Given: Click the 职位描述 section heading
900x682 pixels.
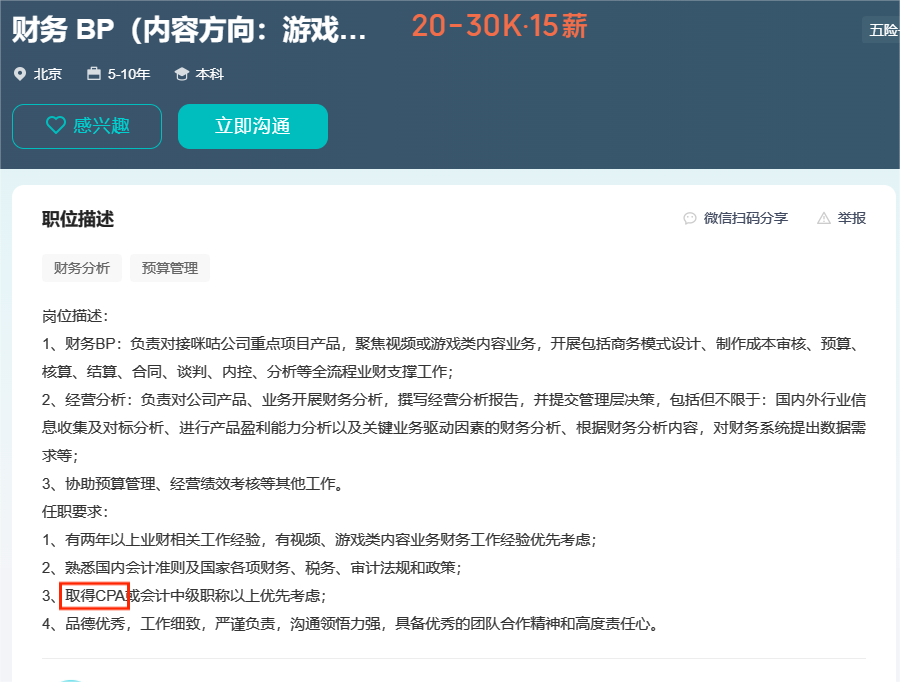Looking at the screenshot, I should coord(78,219).
